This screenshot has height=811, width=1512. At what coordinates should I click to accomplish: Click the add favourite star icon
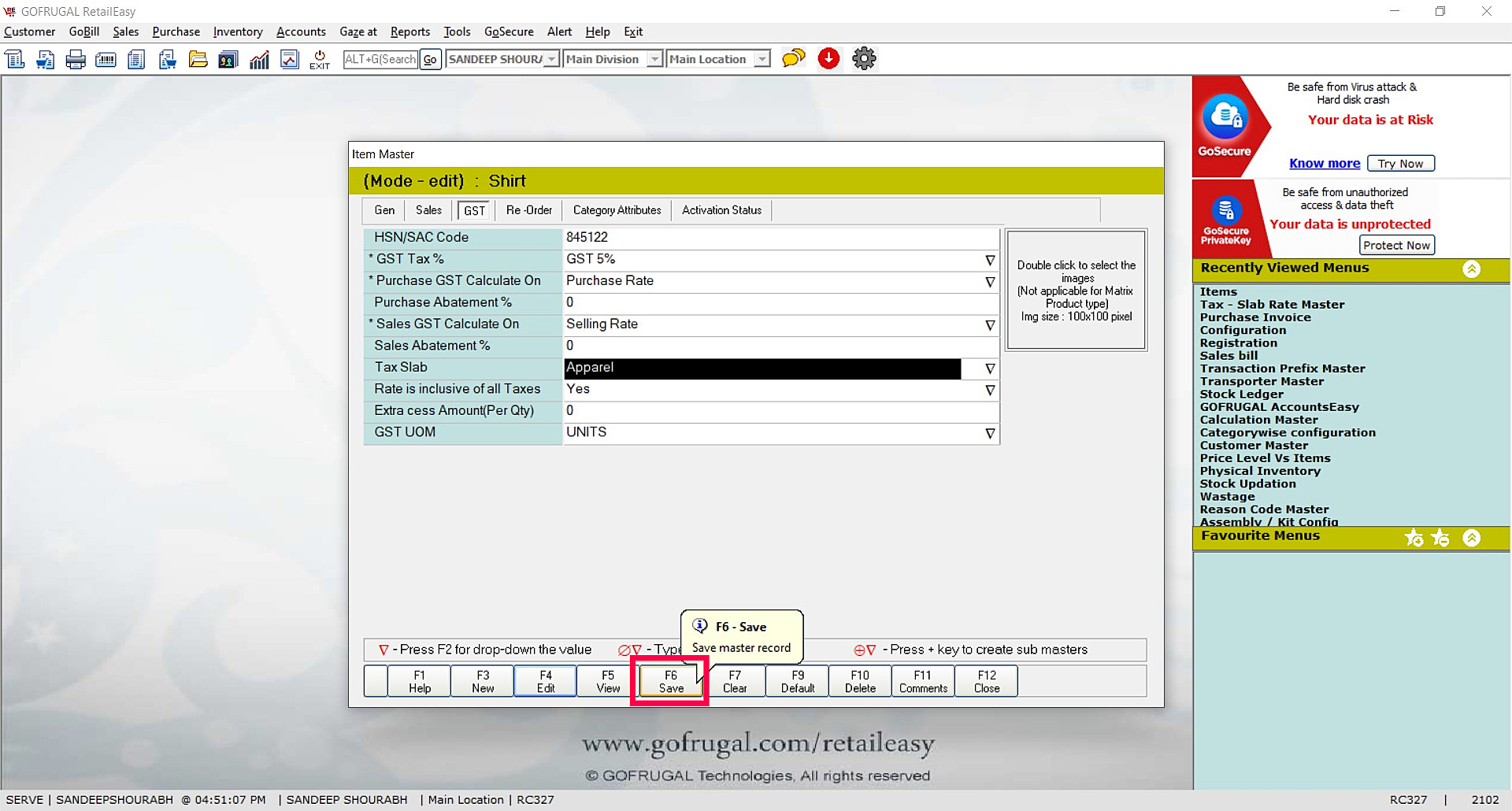pyautogui.click(x=1414, y=538)
